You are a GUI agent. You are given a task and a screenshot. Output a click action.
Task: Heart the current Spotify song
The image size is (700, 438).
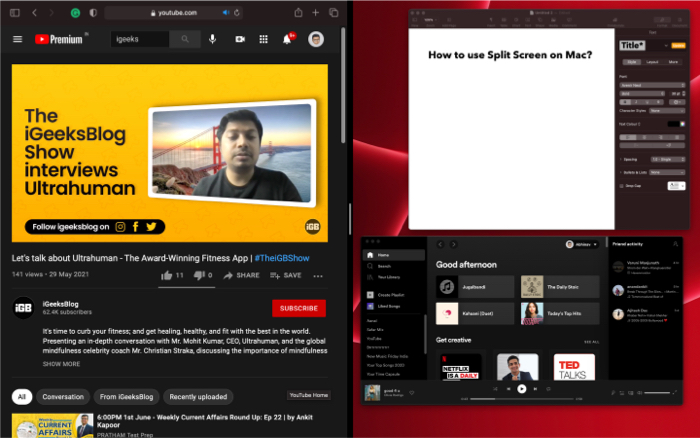(x=412, y=393)
